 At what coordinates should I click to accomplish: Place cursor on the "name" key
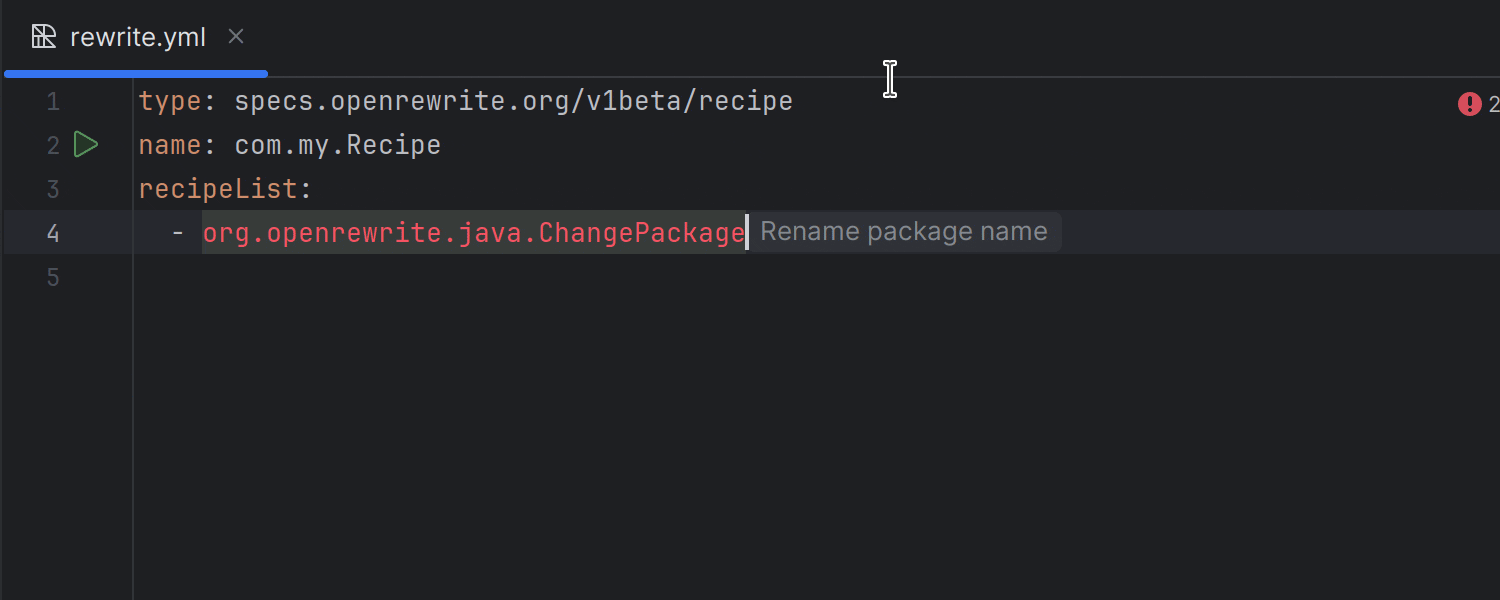pos(170,146)
